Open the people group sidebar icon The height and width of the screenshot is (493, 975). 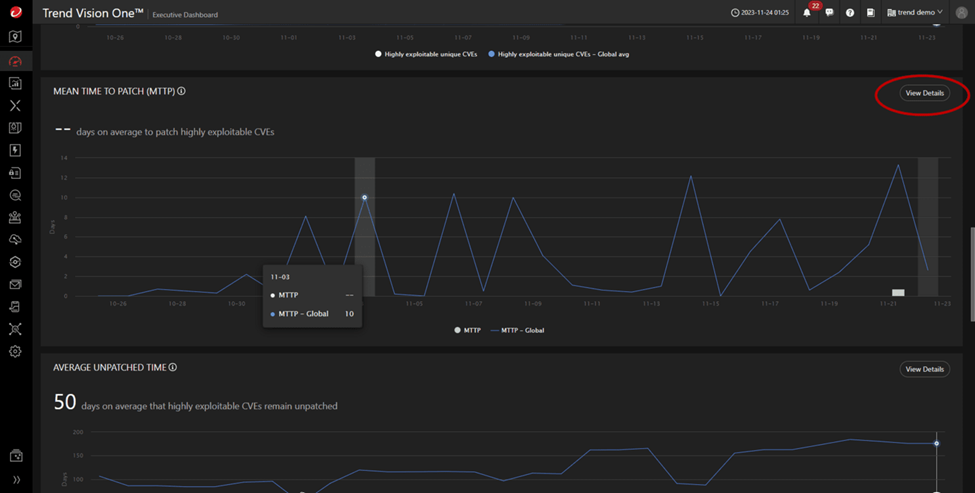click(x=15, y=218)
